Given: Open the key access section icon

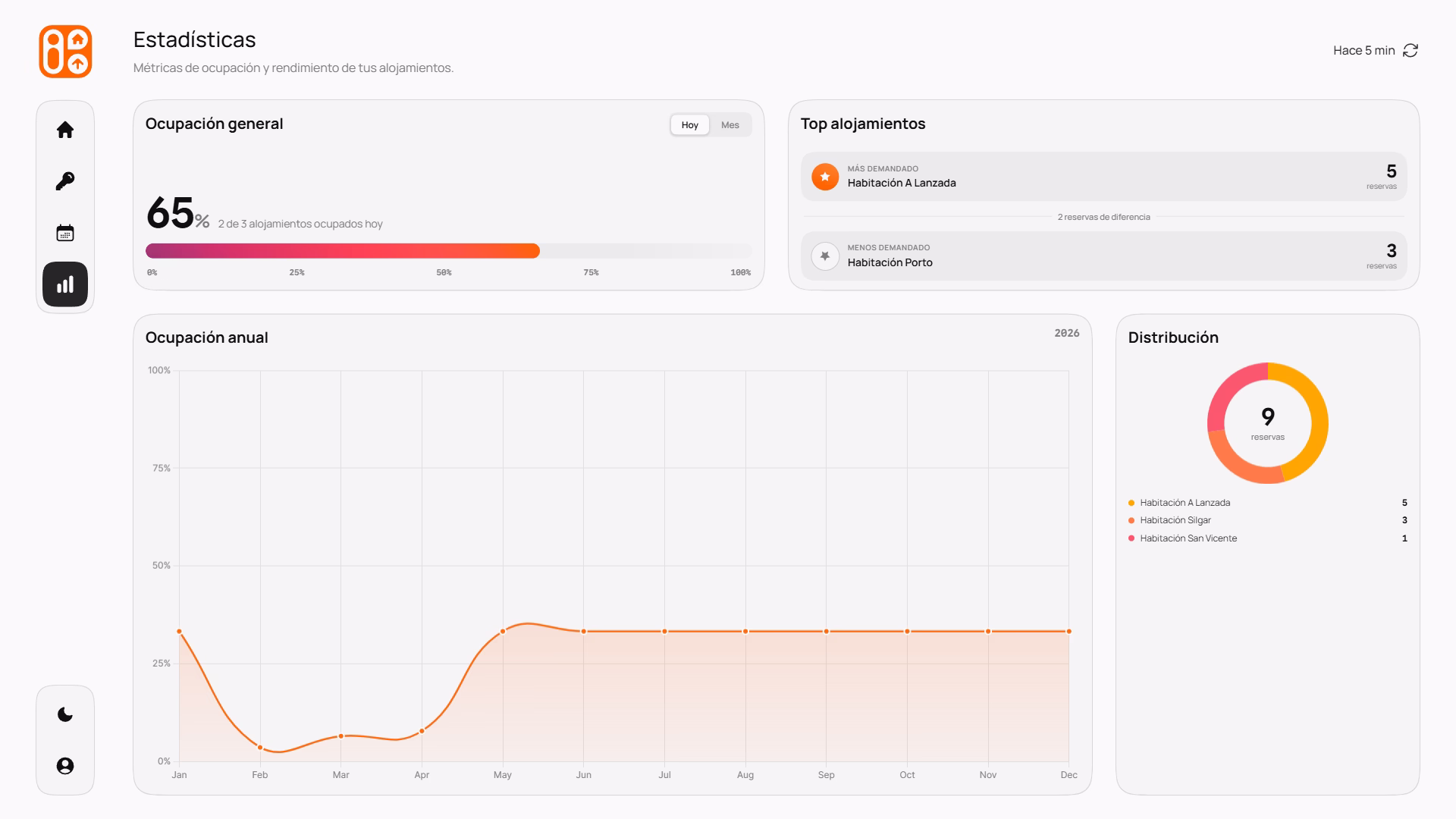Looking at the screenshot, I should pos(65,181).
